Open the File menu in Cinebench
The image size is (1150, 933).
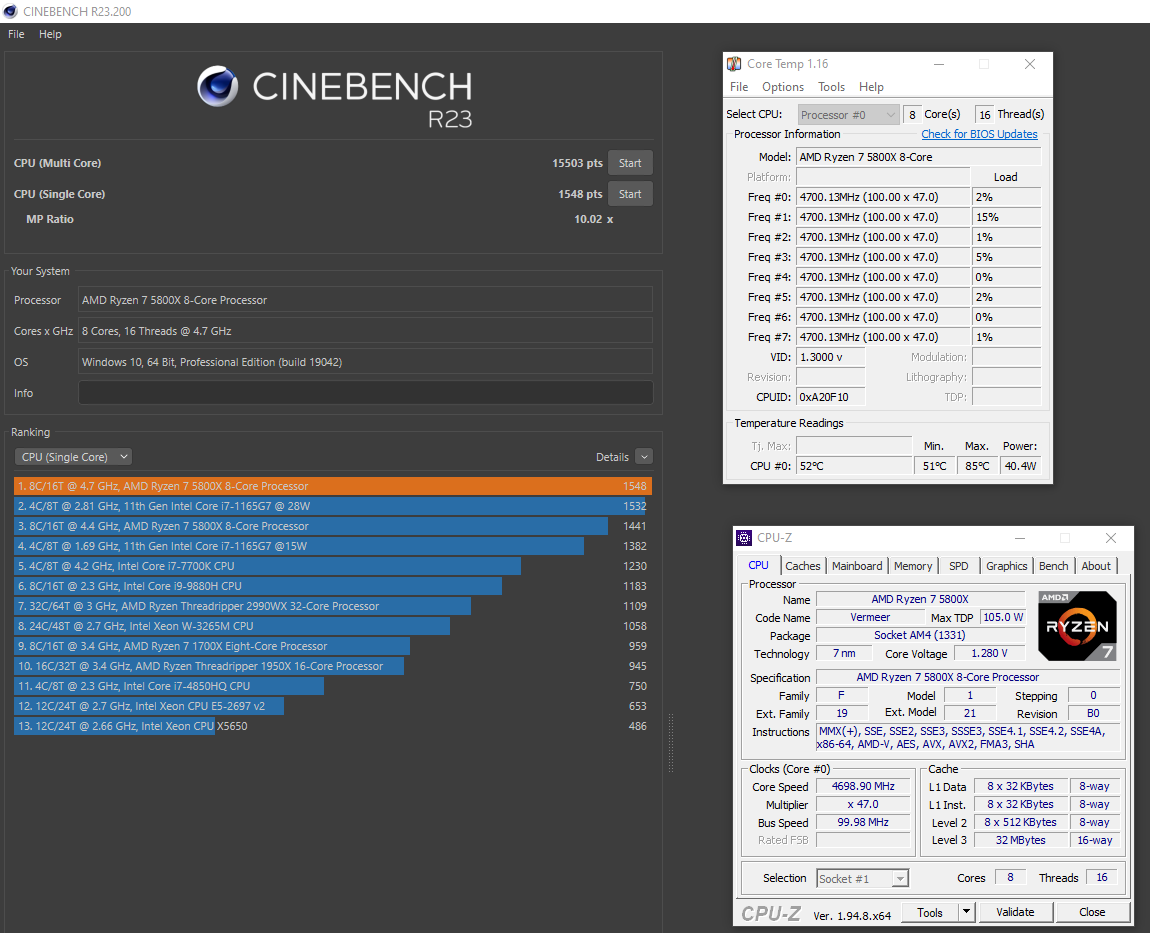point(16,34)
